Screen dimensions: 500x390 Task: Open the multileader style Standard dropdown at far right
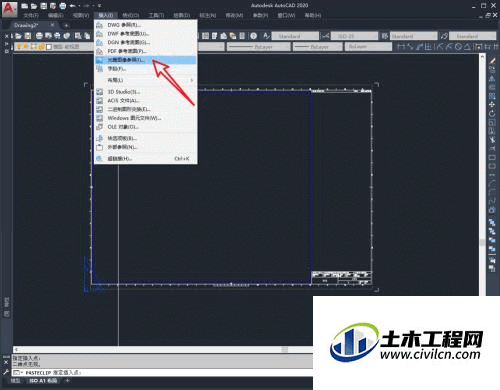(473, 36)
